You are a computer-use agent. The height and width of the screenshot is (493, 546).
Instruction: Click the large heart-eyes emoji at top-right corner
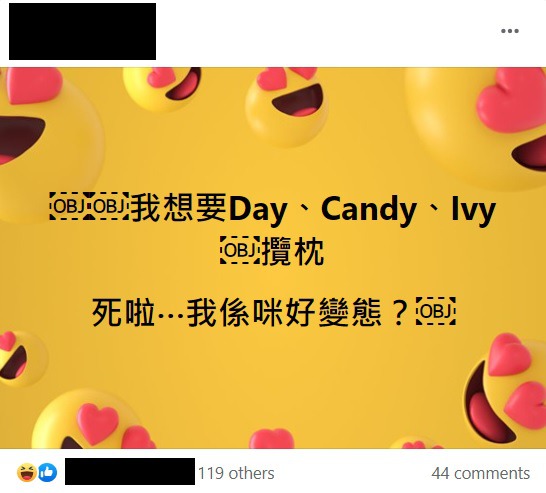[481, 125]
